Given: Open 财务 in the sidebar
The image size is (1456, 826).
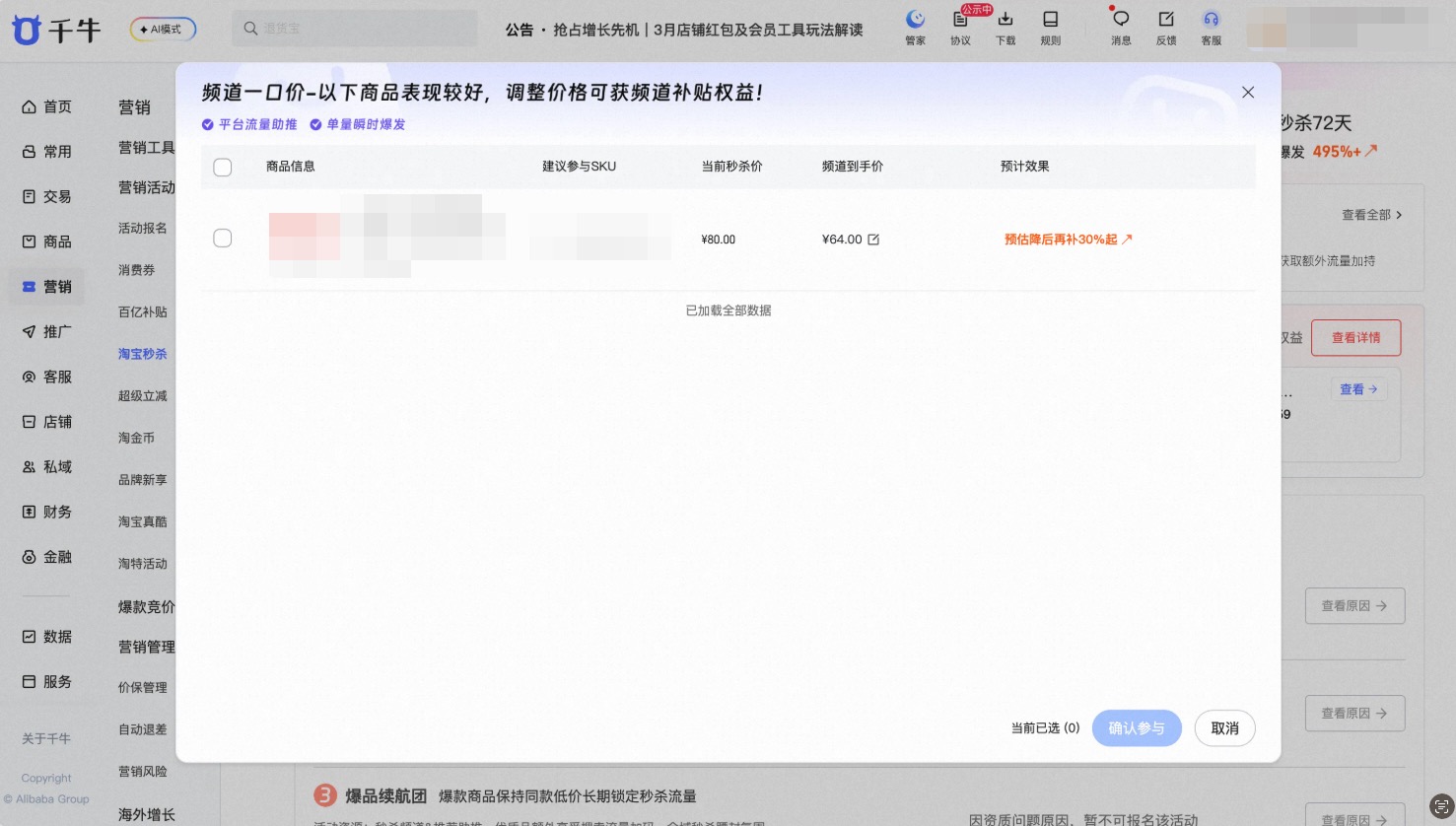Looking at the screenshot, I should pos(47,512).
